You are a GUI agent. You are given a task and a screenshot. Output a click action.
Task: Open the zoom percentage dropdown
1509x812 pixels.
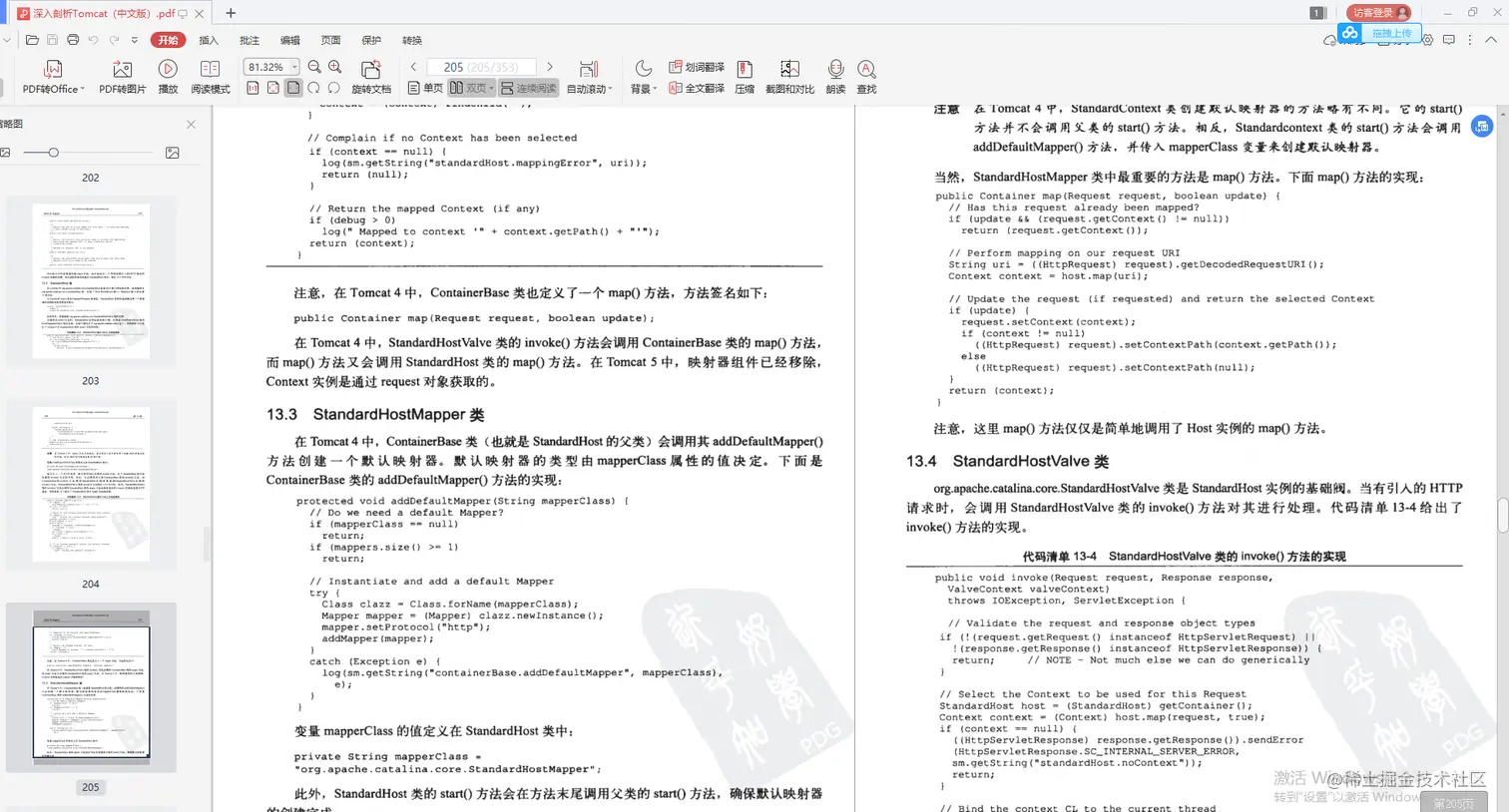tap(294, 66)
